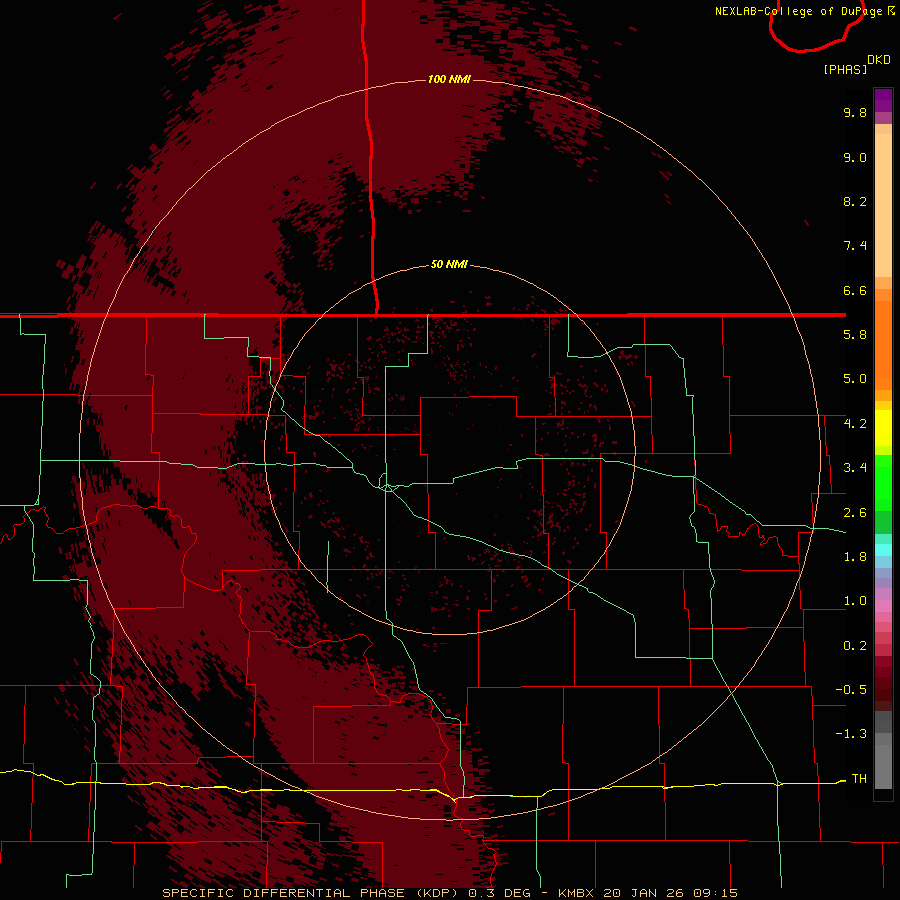900x900 pixels.
Task: Click the 9.8 value on the color scale
Action: point(855,112)
